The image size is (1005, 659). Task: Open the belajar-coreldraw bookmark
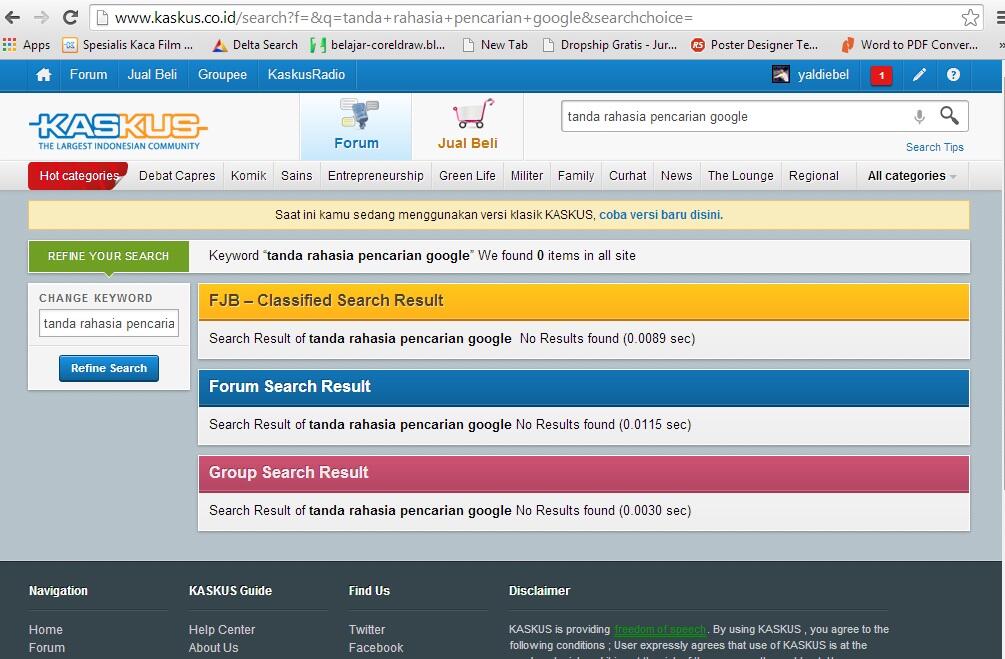[x=377, y=45]
